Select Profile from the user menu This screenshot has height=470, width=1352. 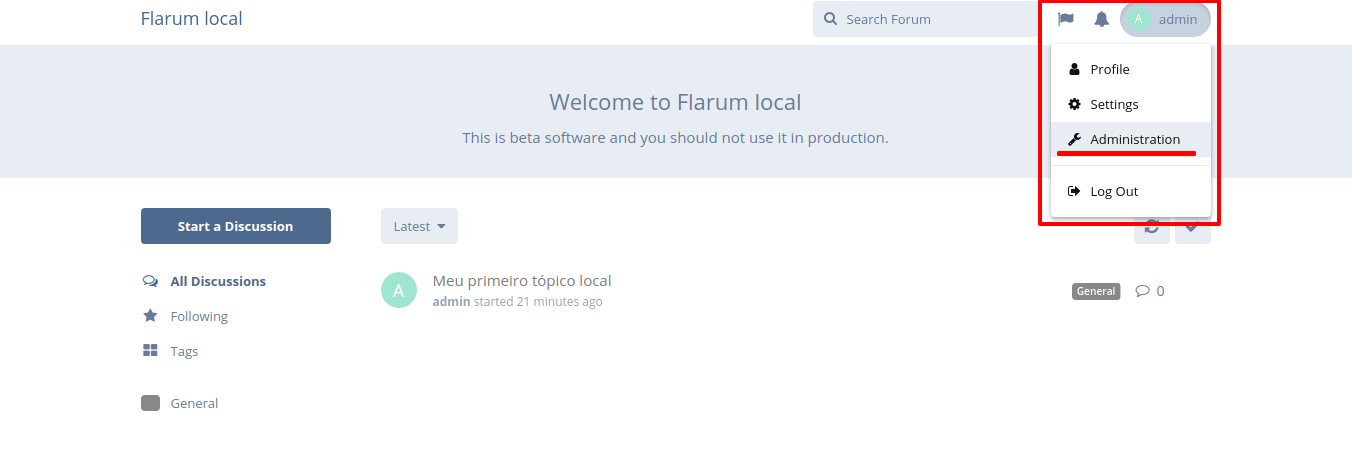click(1131, 69)
